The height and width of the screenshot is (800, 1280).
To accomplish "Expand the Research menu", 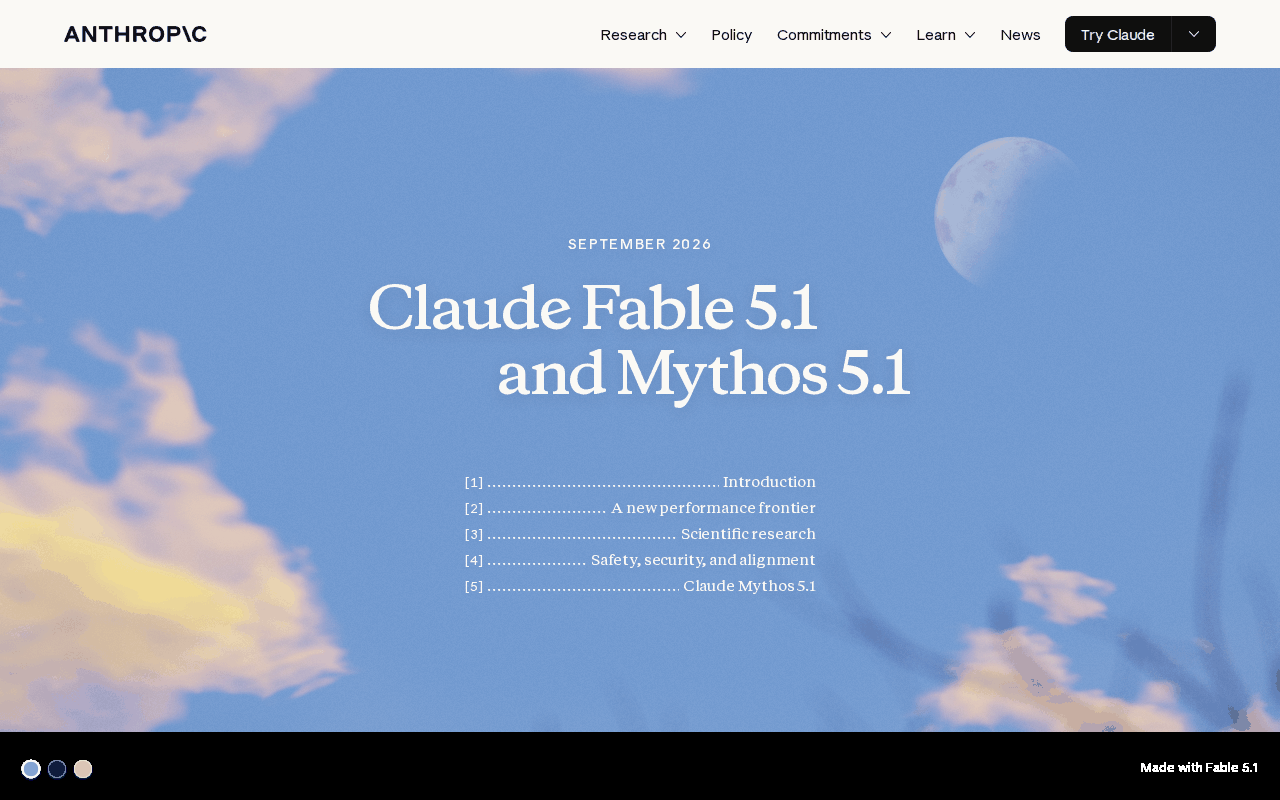I will 643,34.
